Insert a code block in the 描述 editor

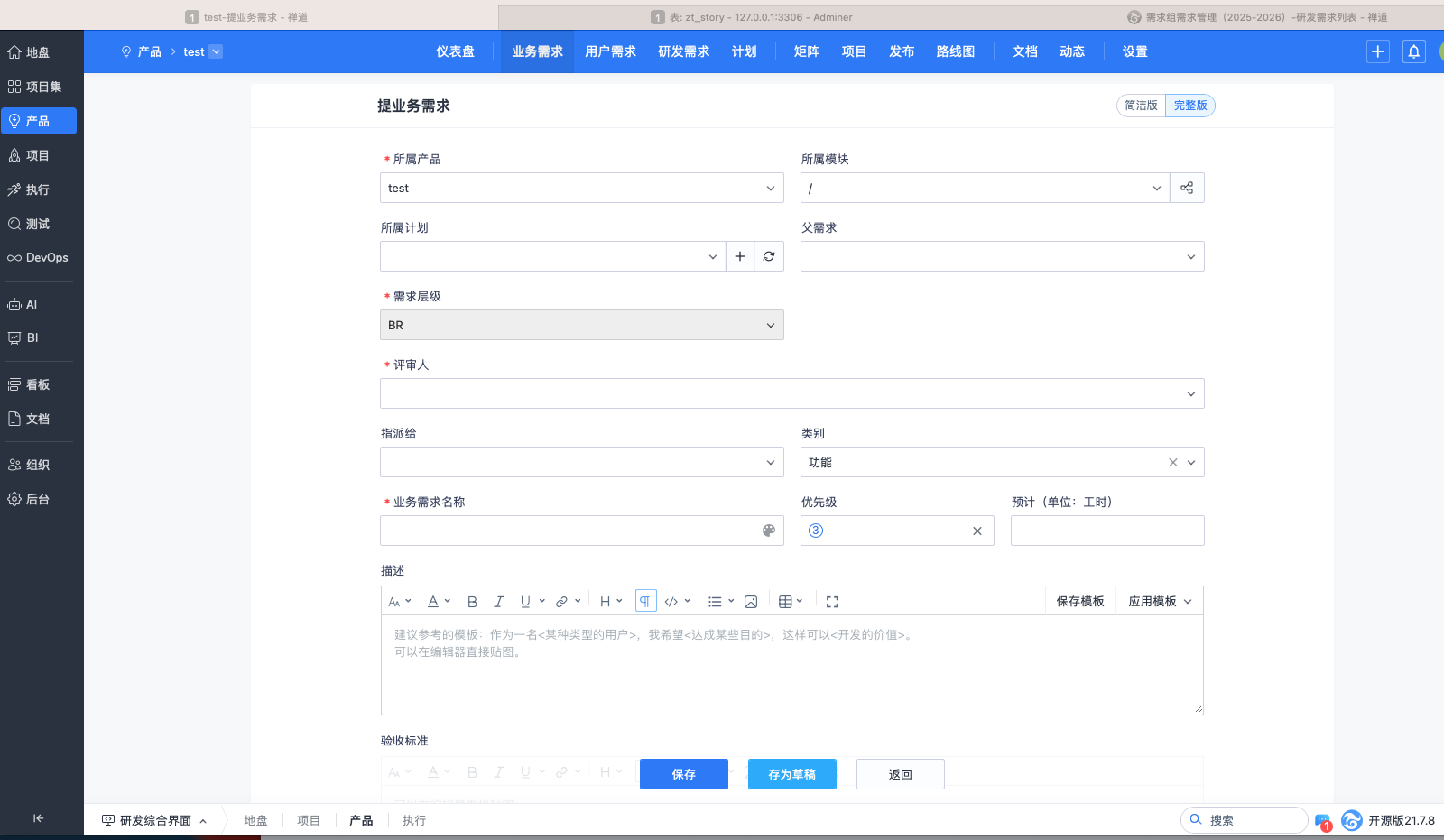[x=671, y=602]
